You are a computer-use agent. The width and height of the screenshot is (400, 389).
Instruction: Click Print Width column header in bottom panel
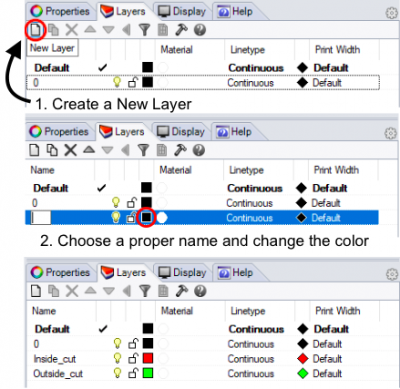pos(338,311)
